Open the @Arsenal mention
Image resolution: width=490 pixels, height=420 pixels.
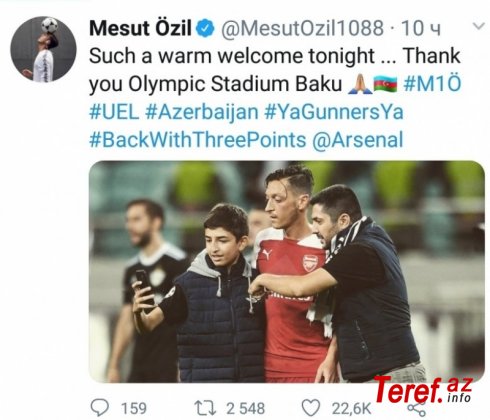(358, 140)
